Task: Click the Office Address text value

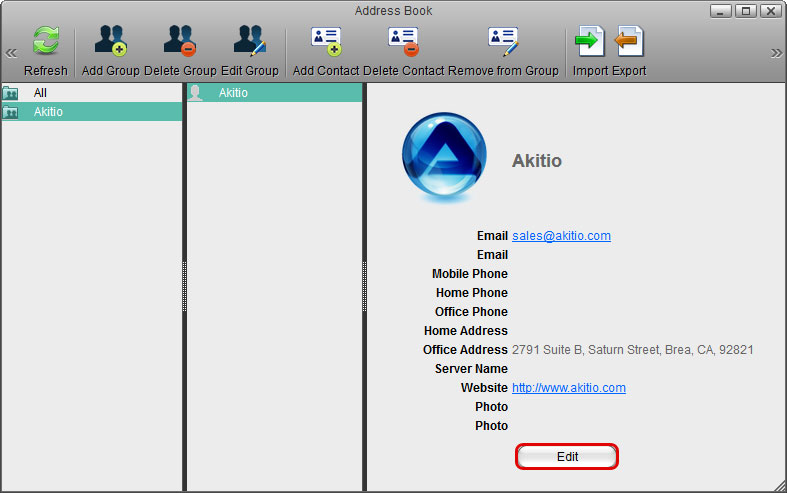Action: coord(632,349)
